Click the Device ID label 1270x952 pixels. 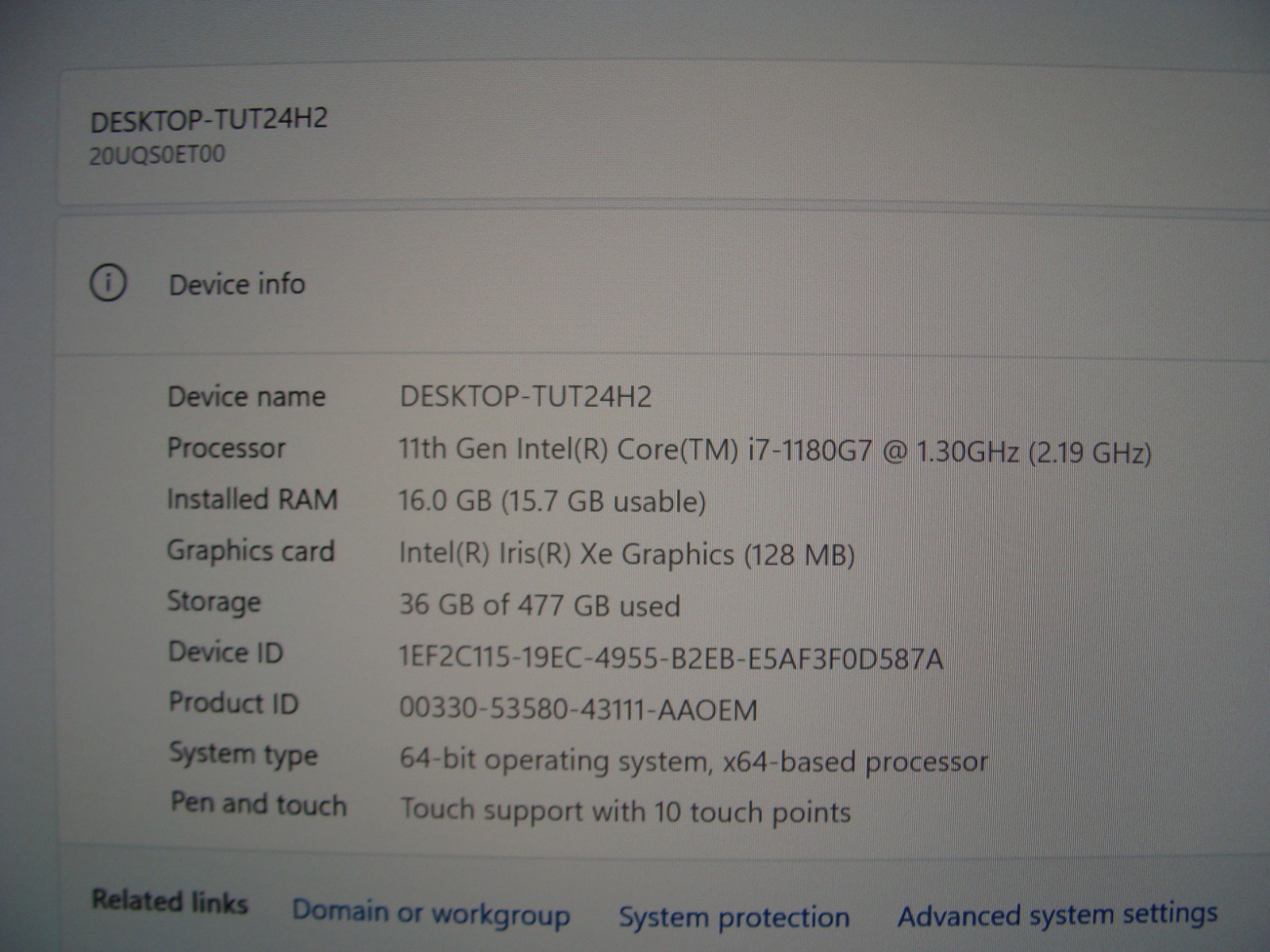pyautogui.click(x=225, y=652)
